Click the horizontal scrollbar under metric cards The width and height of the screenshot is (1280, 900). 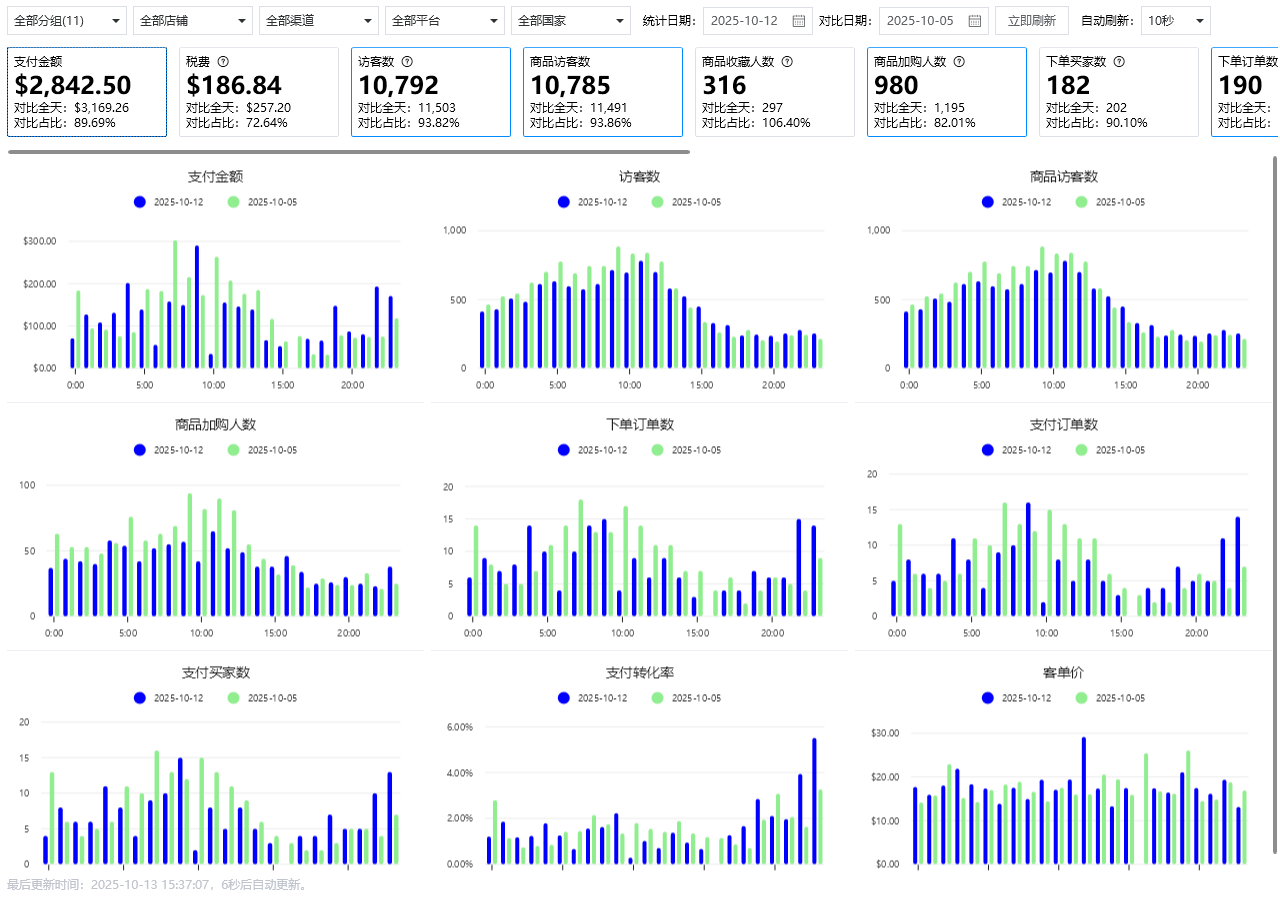(348, 152)
